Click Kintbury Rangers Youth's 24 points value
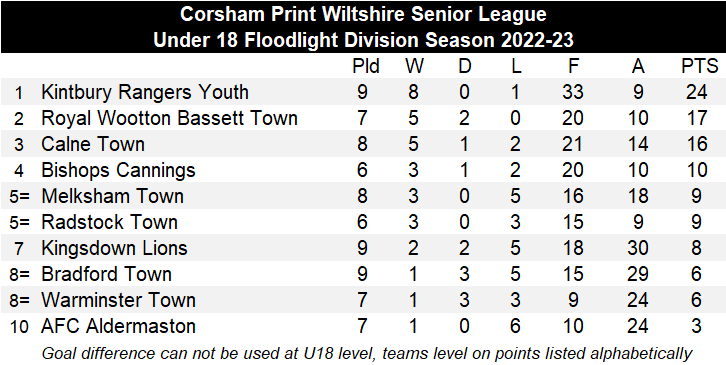Viewport: 726px width, 365px height. 697,92
